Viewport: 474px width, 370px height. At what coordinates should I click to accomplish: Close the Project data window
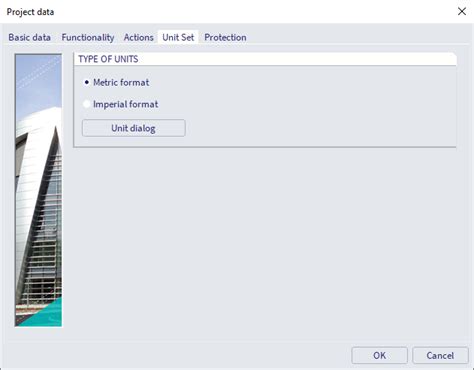(462, 12)
